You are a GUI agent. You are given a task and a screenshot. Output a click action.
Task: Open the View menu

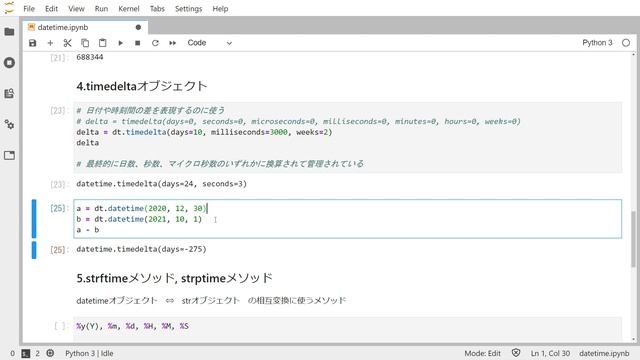tap(76, 9)
